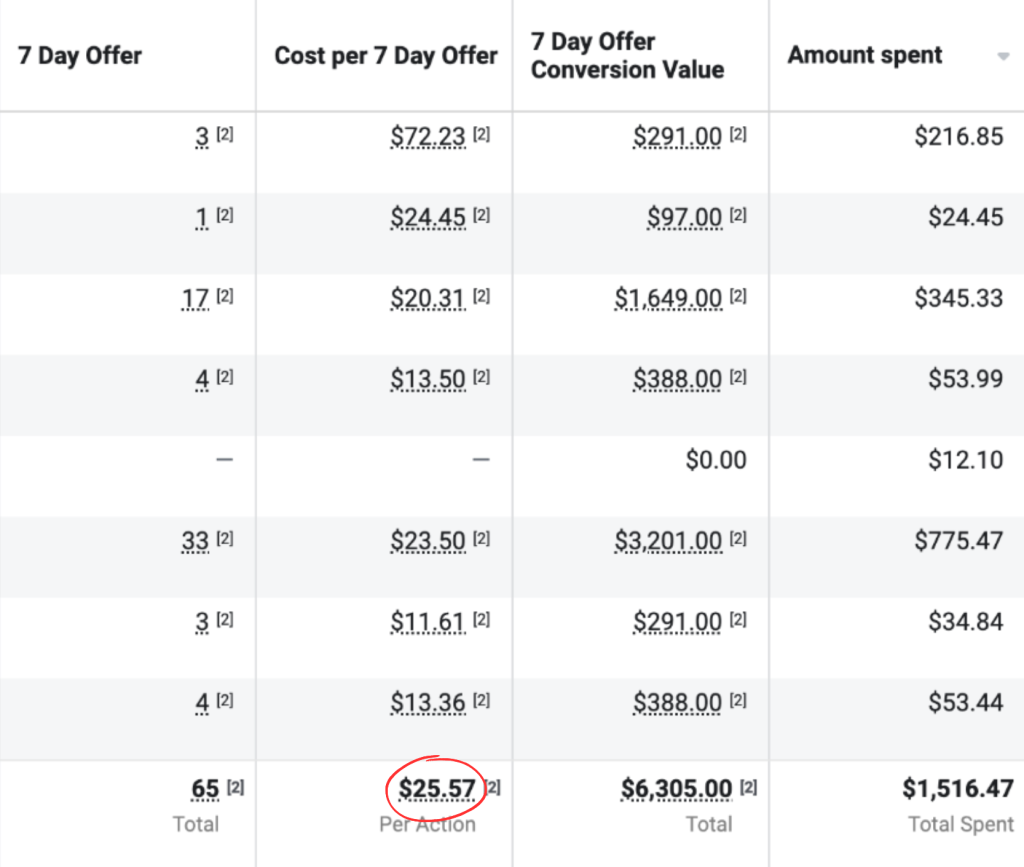
Task: Click the circled $25.57 cost per action
Action: tap(437, 790)
